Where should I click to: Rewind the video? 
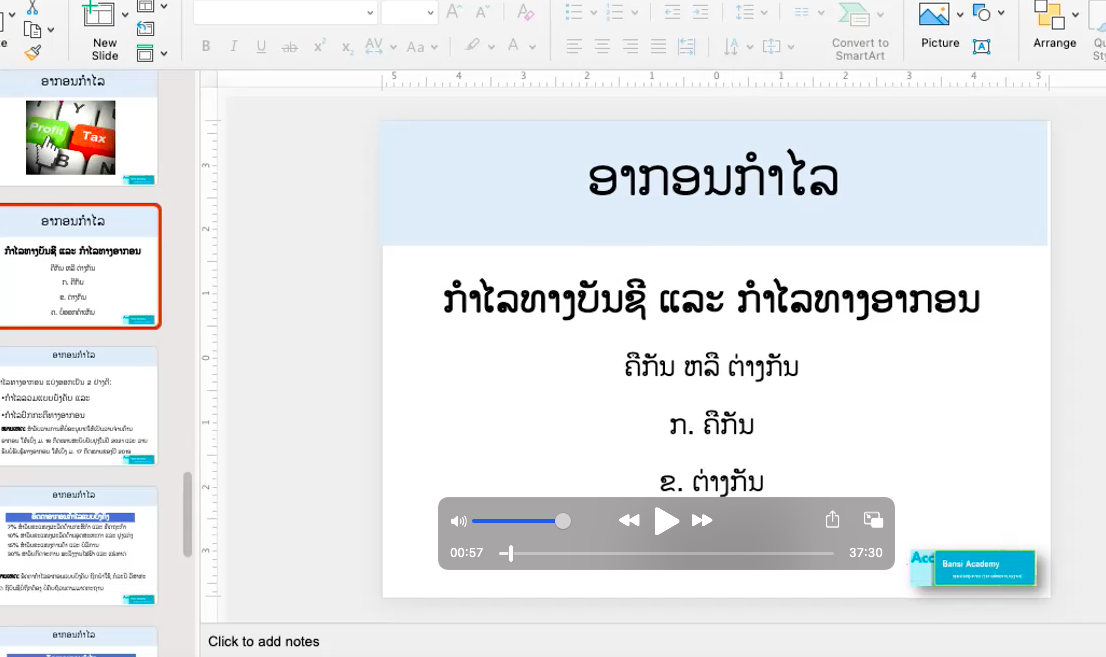click(629, 521)
